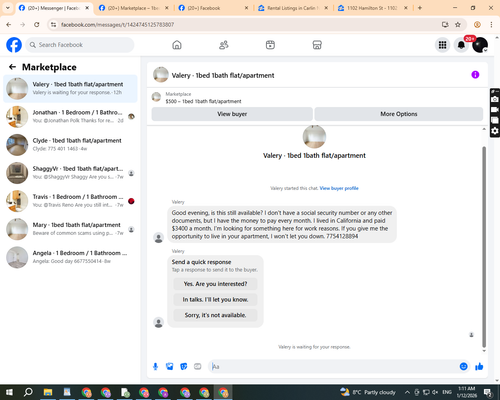Open the emoji picker in message box
This screenshot has height=400, width=500.
point(463,367)
